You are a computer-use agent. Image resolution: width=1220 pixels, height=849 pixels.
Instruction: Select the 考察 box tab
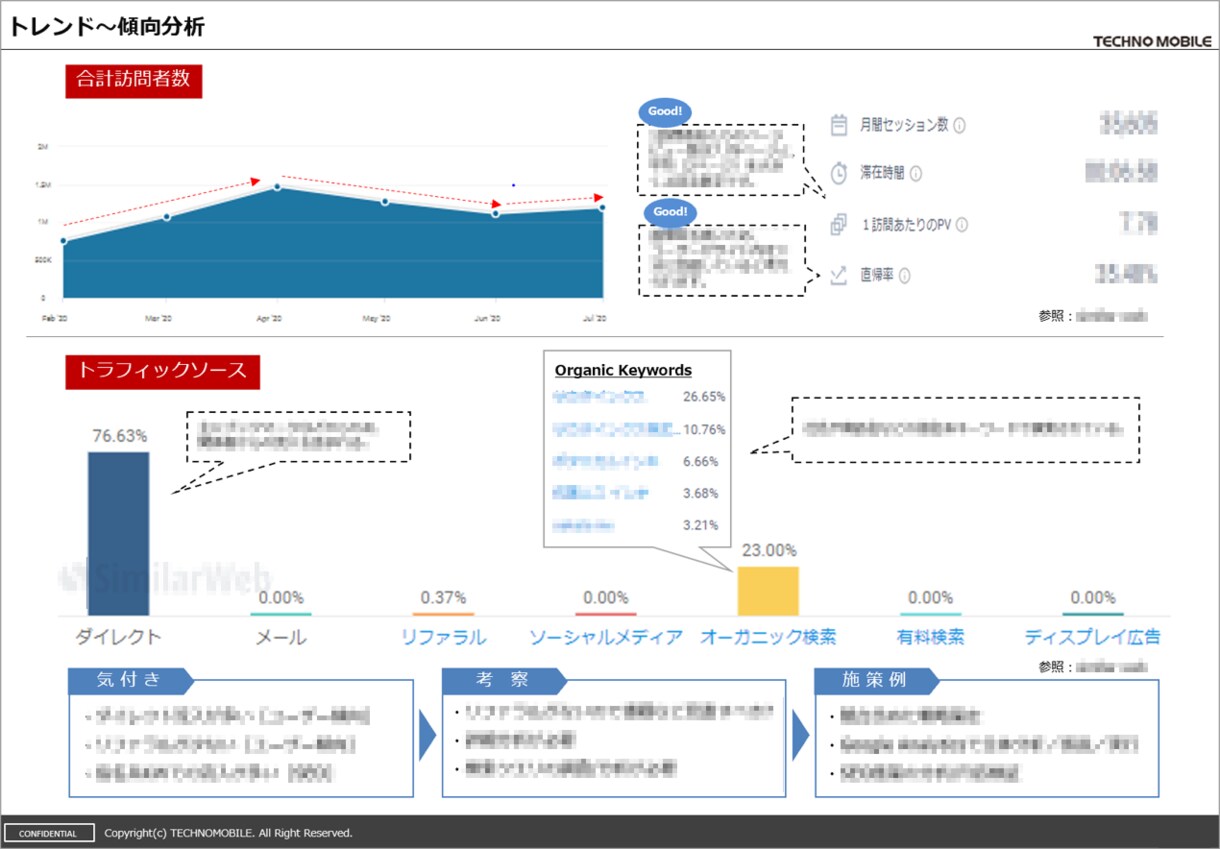[503, 680]
